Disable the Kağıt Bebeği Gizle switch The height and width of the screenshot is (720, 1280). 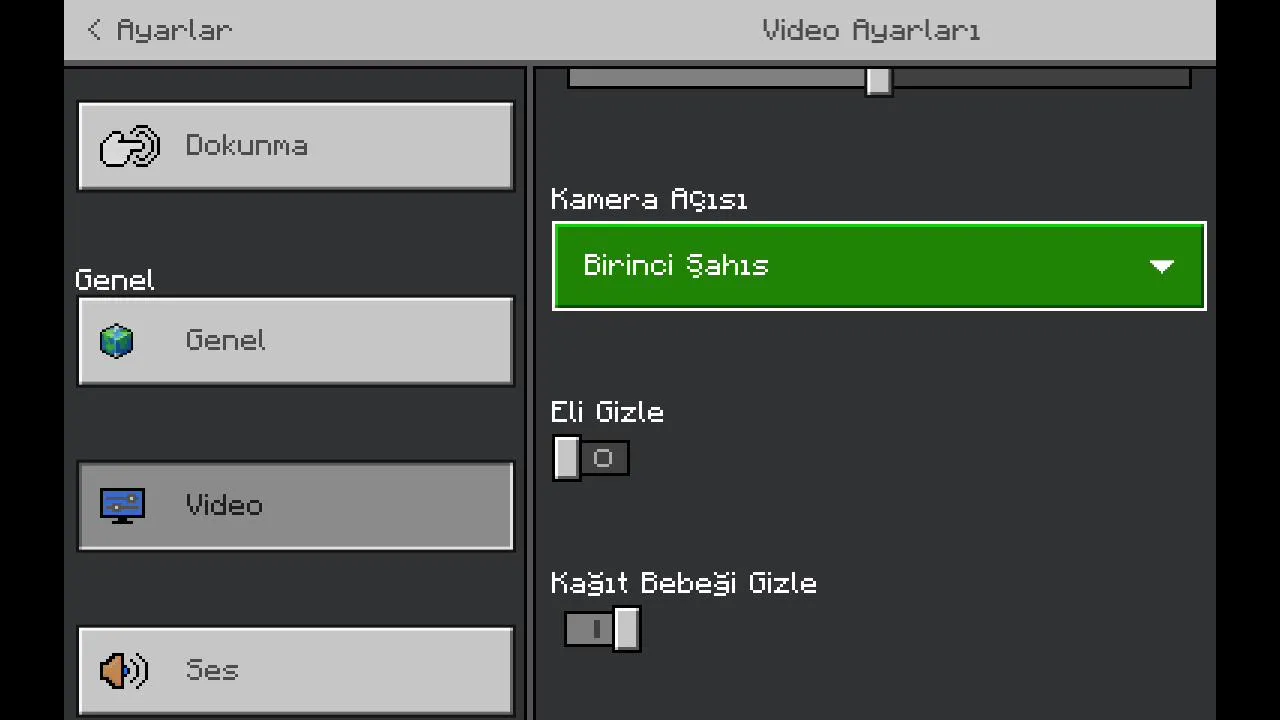pyautogui.click(x=602, y=629)
